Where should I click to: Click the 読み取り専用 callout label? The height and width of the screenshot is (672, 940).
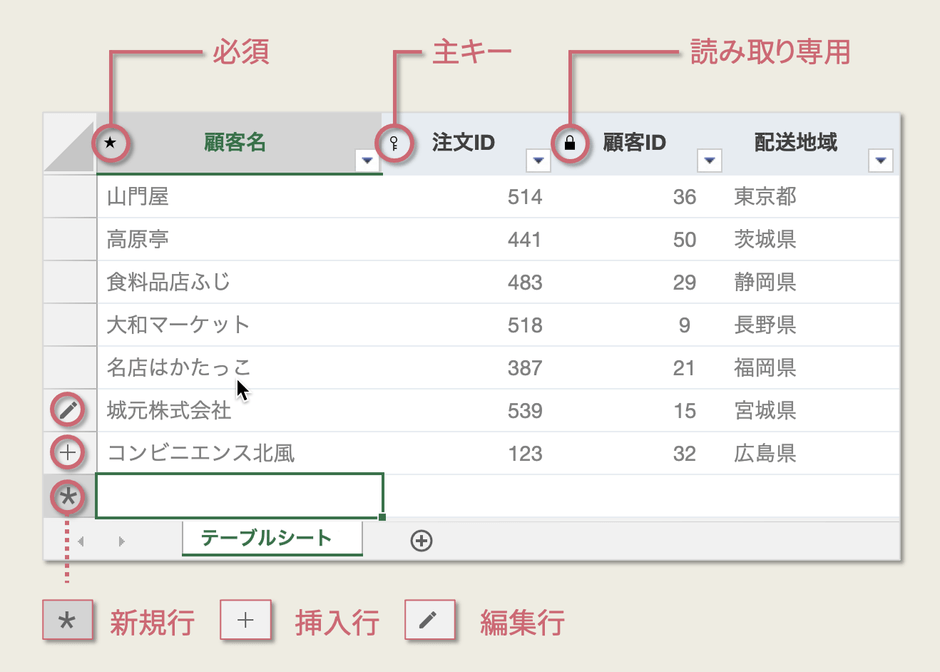pyautogui.click(x=770, y=52)
